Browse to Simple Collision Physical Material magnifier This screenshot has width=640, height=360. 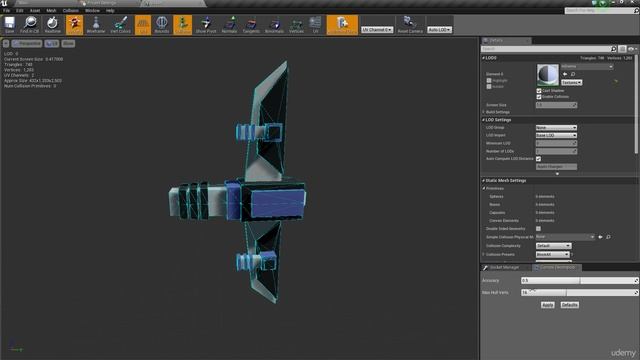[x=609, y=237]
